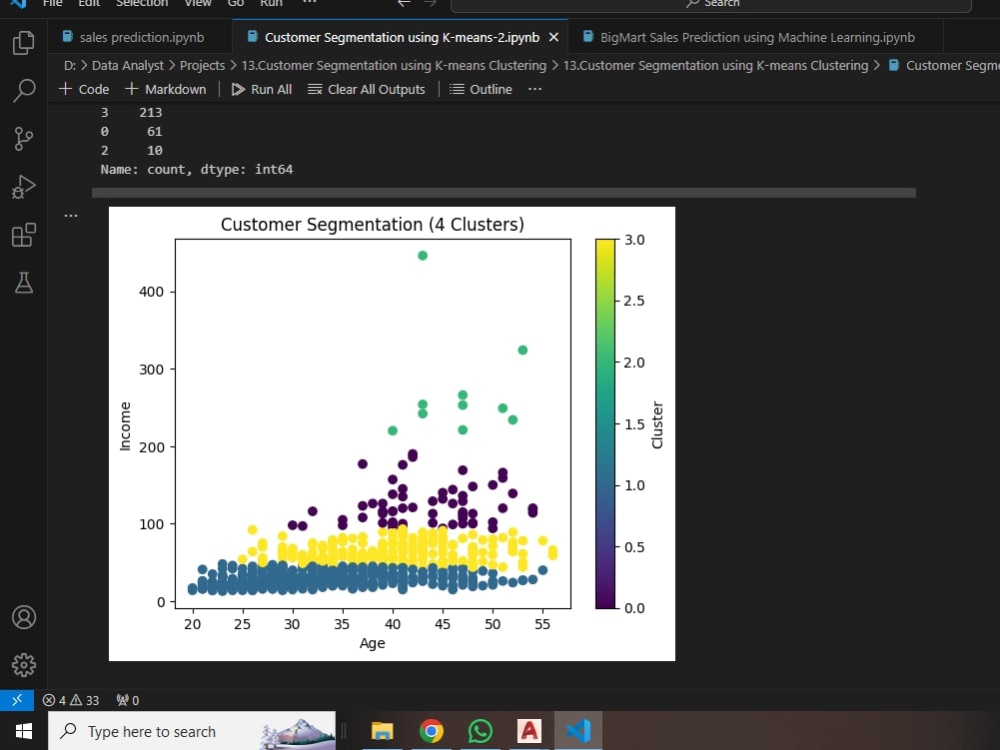This screenshot has height=750, width=1000.
Task: Open the Source Control view
Action: tap(24, 138)
